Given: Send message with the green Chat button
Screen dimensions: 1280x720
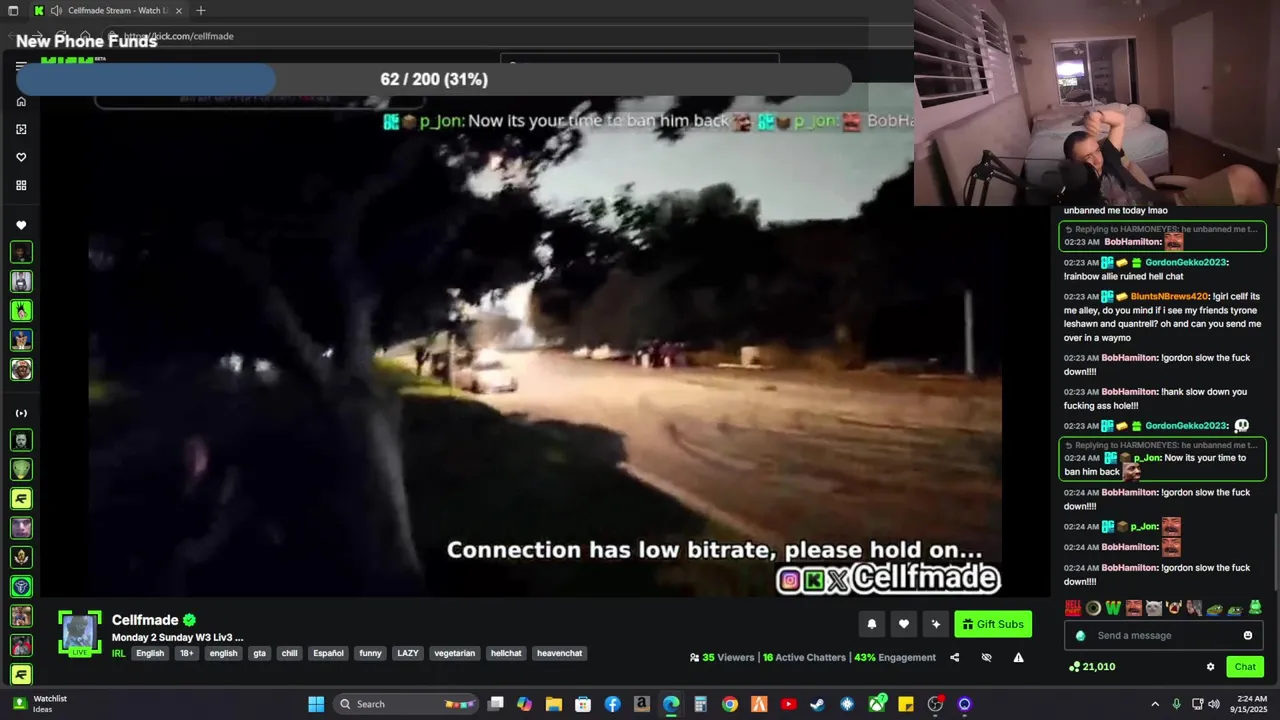Looking at the screenshot, I should tap(1245, 667).
